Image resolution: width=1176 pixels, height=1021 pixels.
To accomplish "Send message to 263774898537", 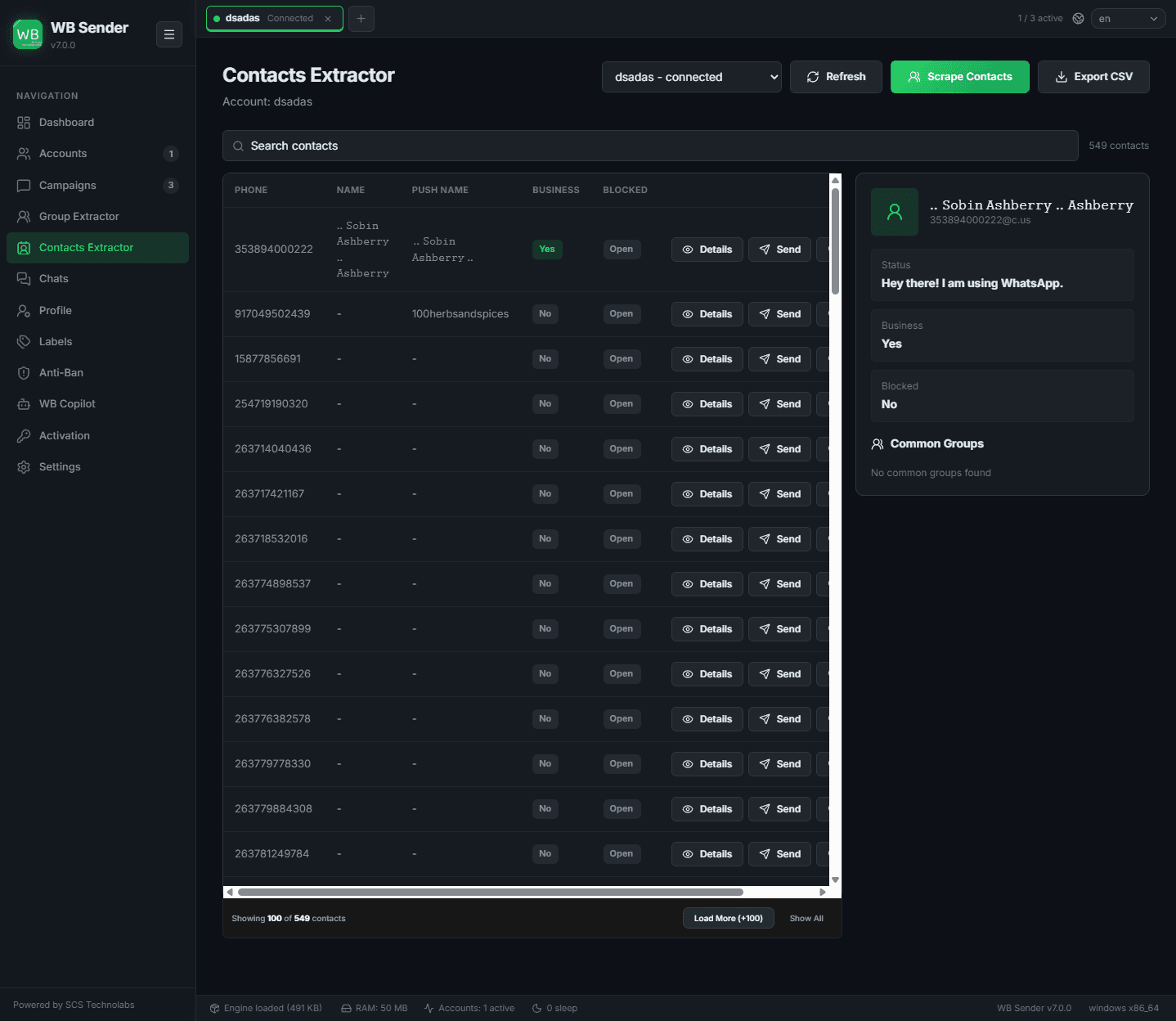I will tap(780, 584).
